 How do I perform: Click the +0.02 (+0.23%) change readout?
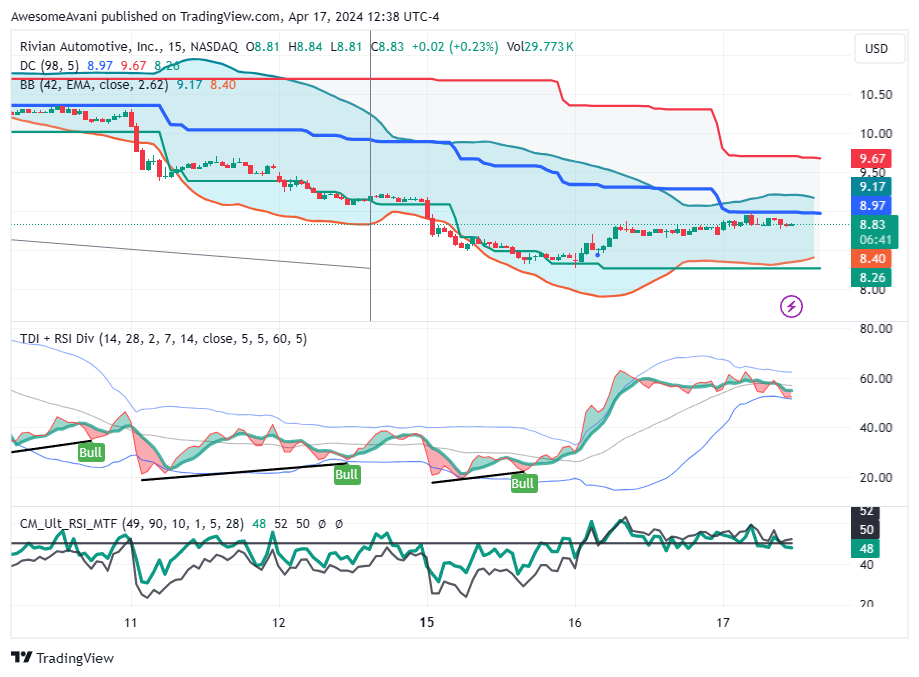click(x=455, y=46)
